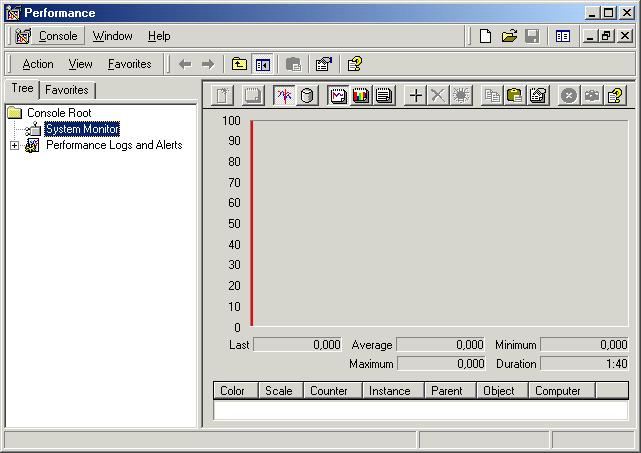Click Open console folder icon
641x453 pixels.
pyautogui.click(x=509, y=36)
